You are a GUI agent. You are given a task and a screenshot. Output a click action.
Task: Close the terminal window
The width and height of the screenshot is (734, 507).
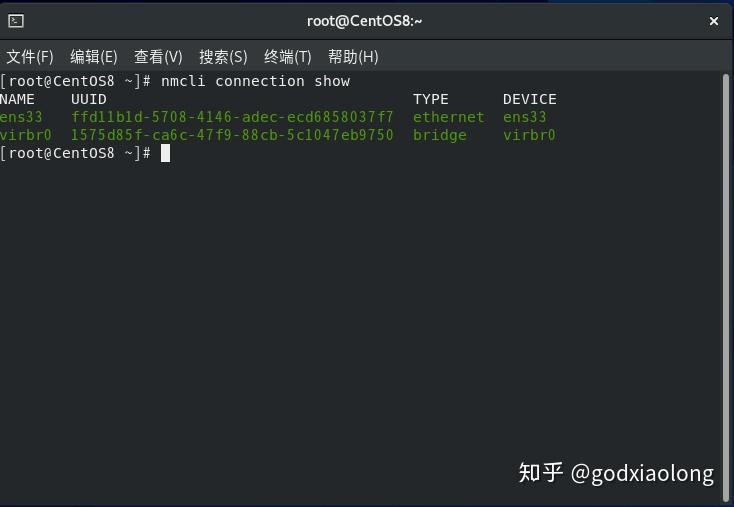point(714,20)
